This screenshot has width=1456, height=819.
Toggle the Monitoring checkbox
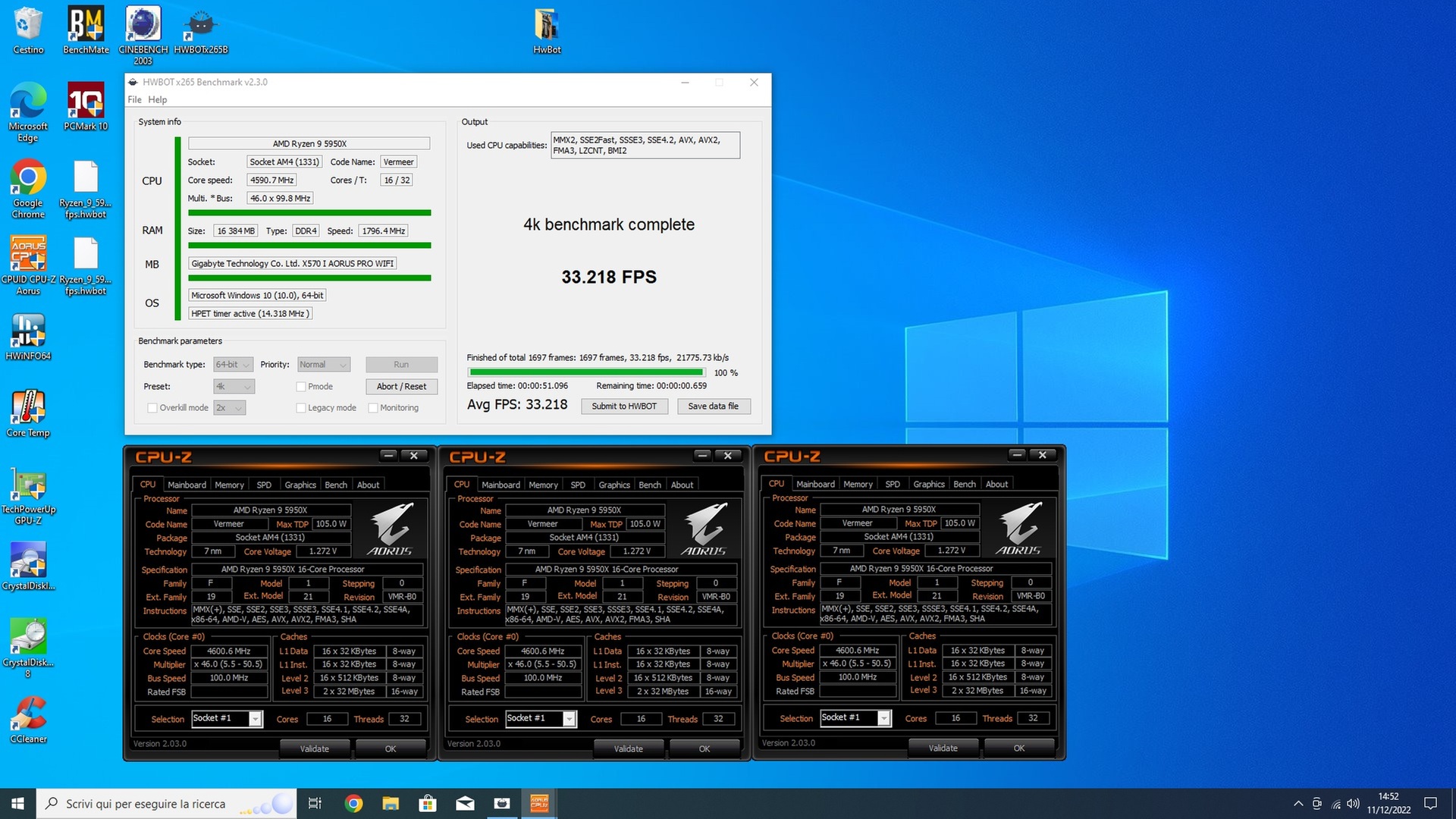click(x=373, y=408)
